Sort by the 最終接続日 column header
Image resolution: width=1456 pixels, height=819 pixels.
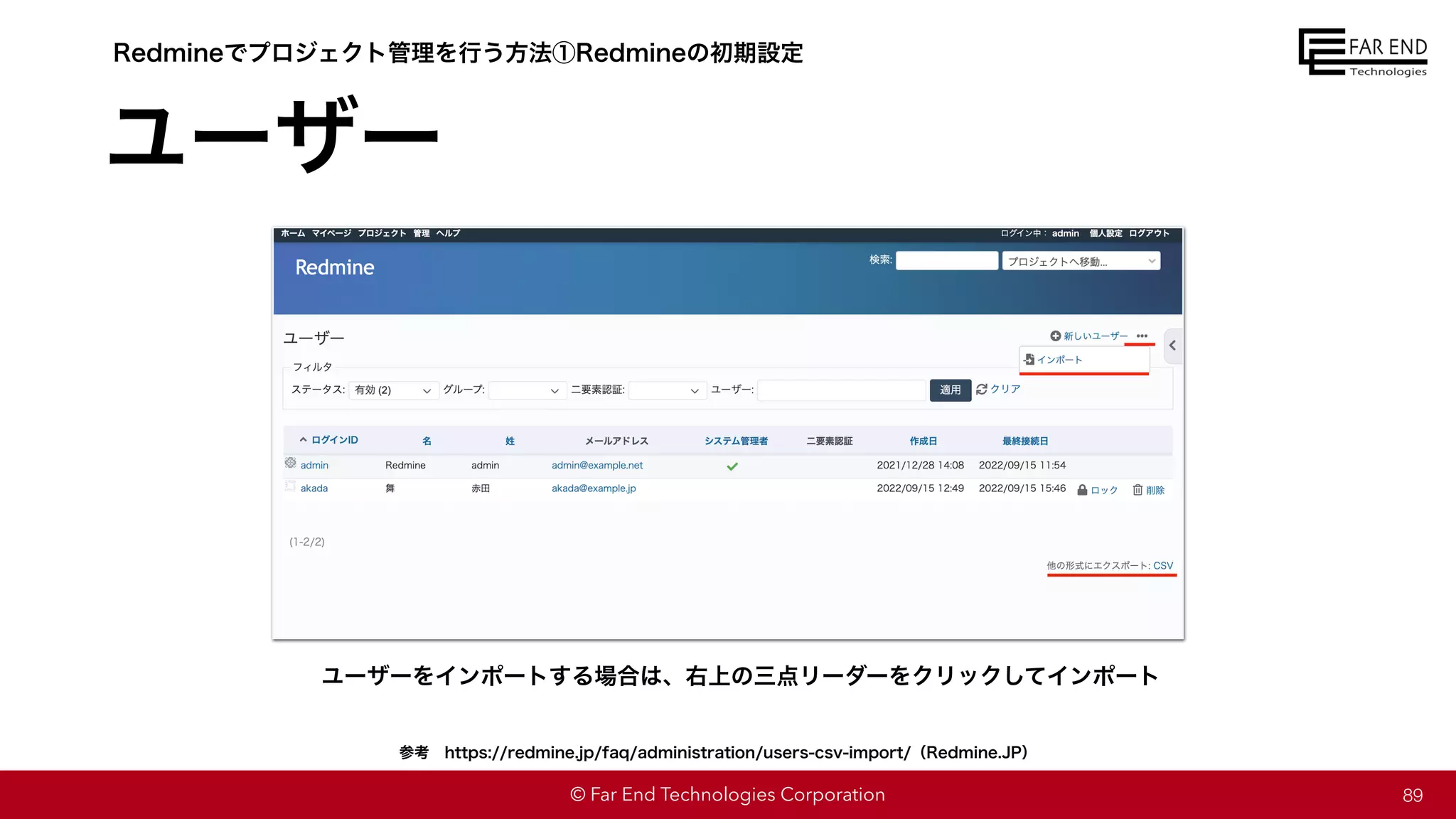click(x=1025, y=441)
